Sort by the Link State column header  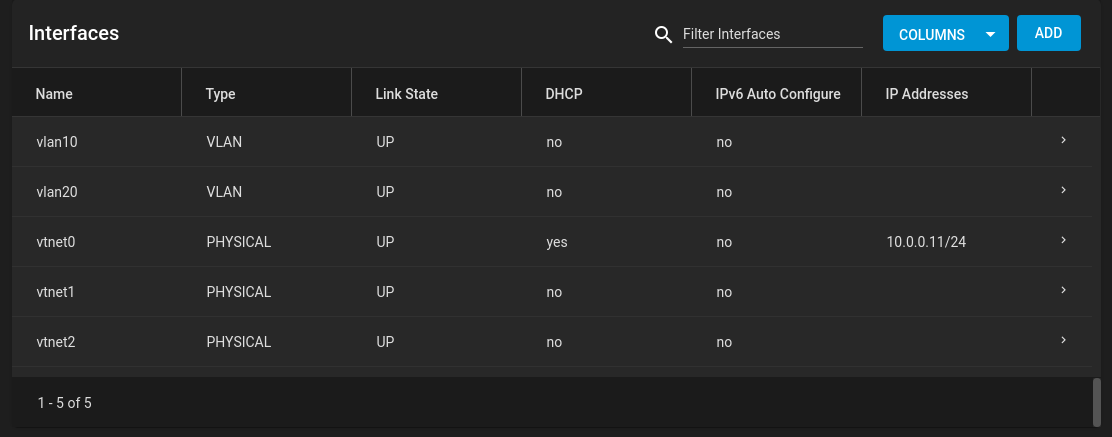pyautogui.click(x=406, y=94)
